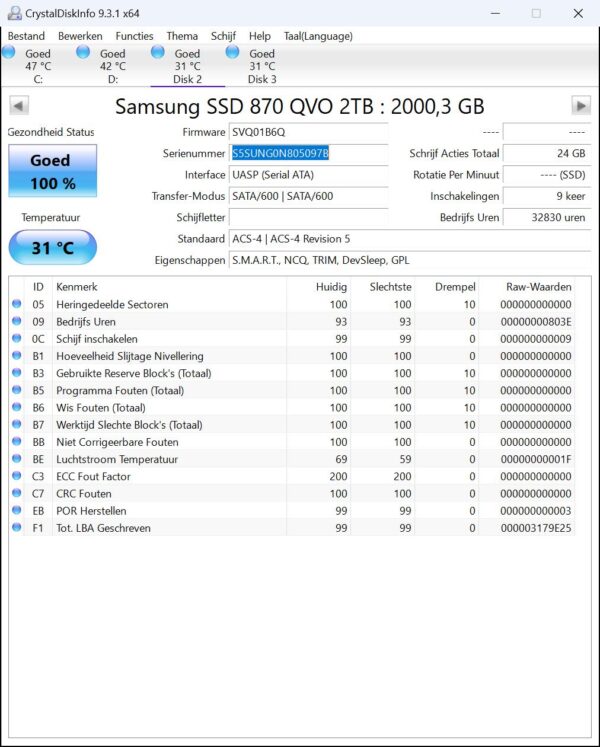
Task: Click the status dot for Wis Fouten
Action: (x=17, y=407)
